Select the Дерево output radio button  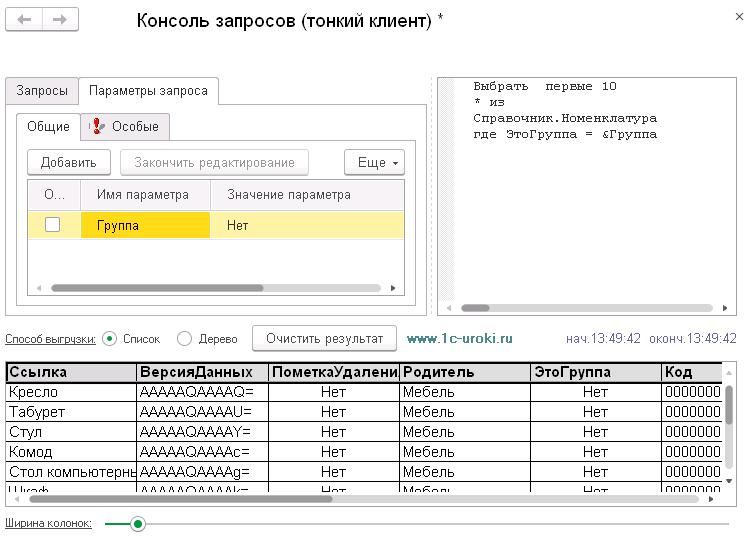(x=184, y=339)
